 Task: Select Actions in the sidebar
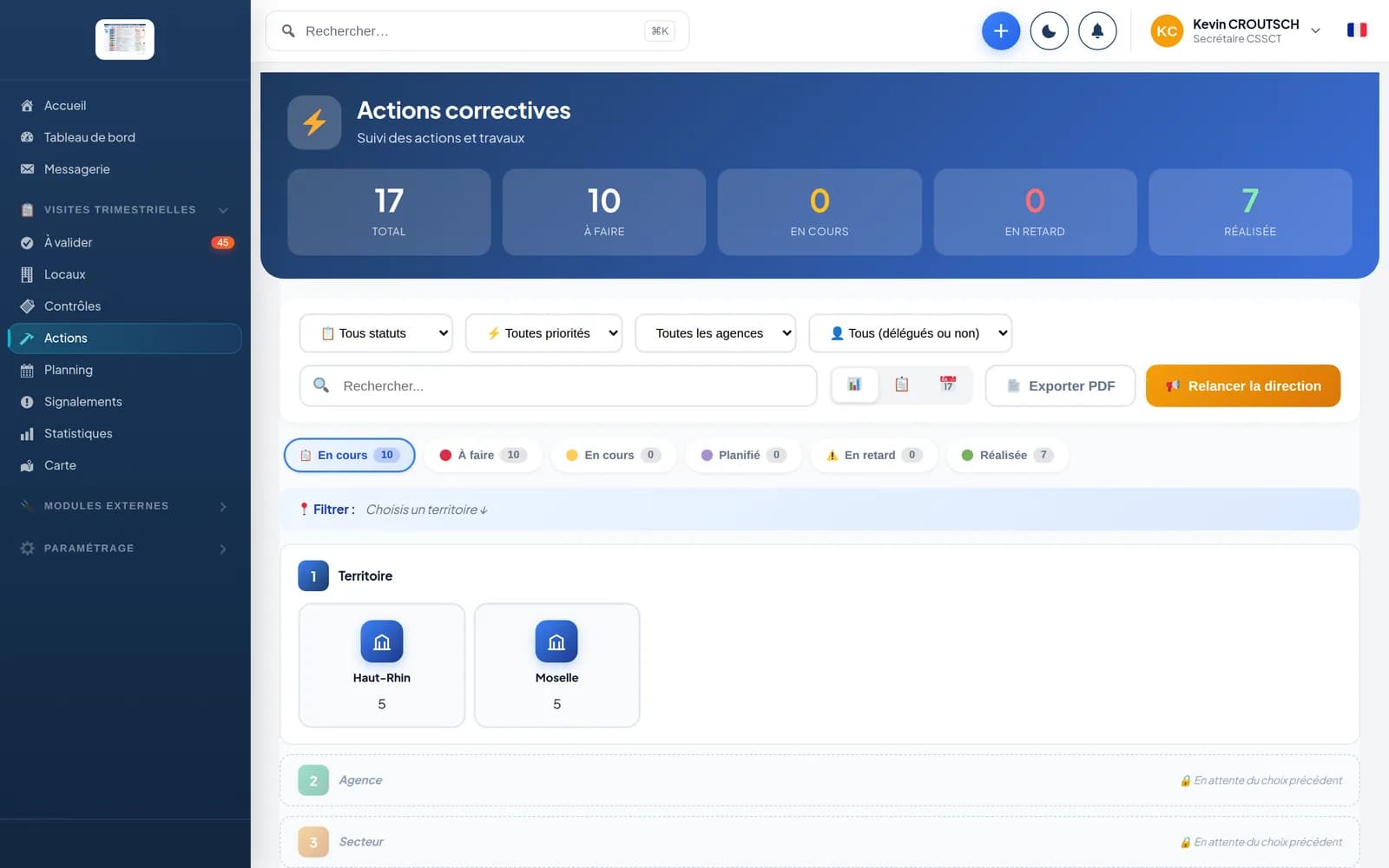pos(125,338)
